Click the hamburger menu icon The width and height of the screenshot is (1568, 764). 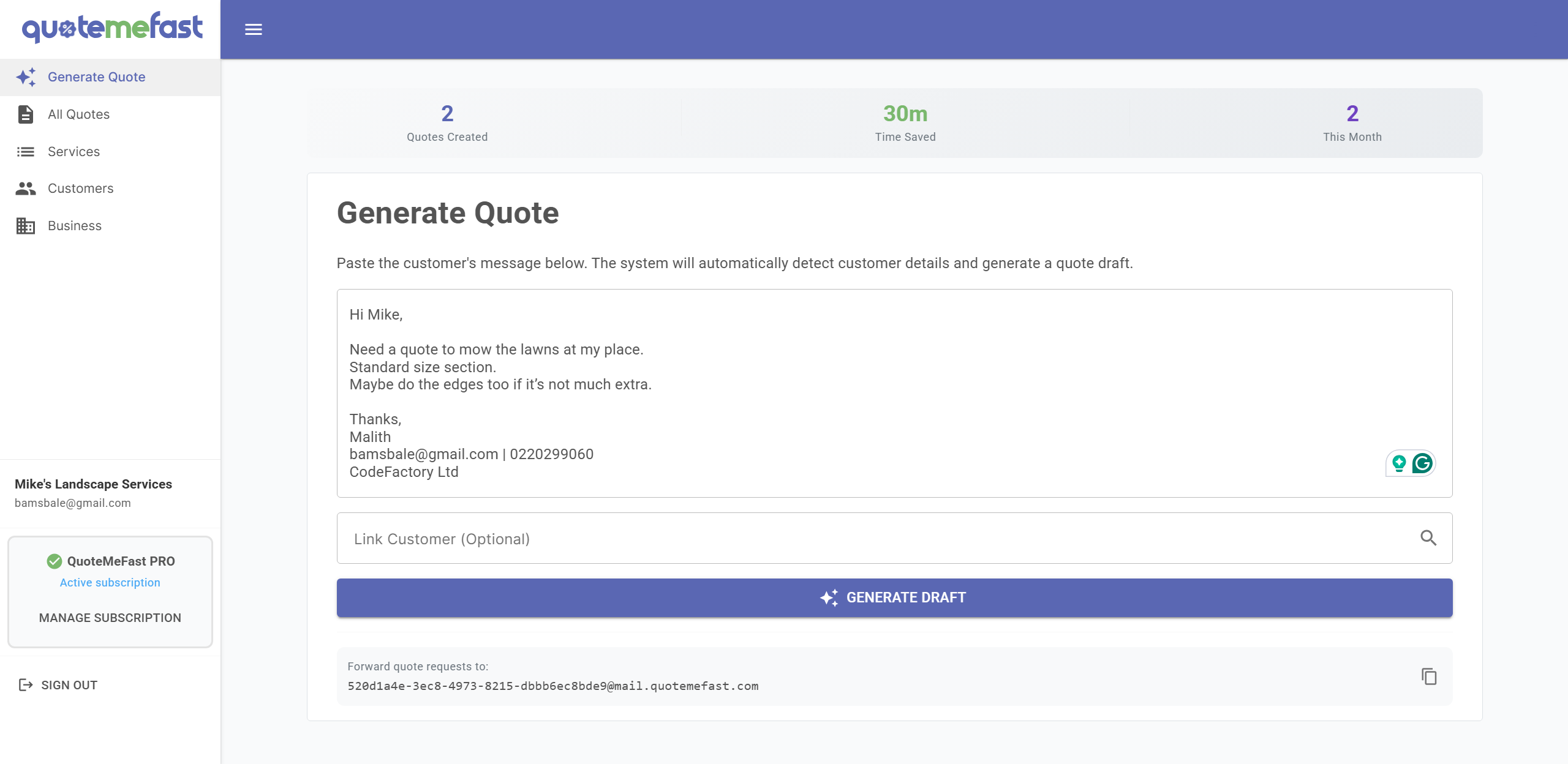point(254,29)
